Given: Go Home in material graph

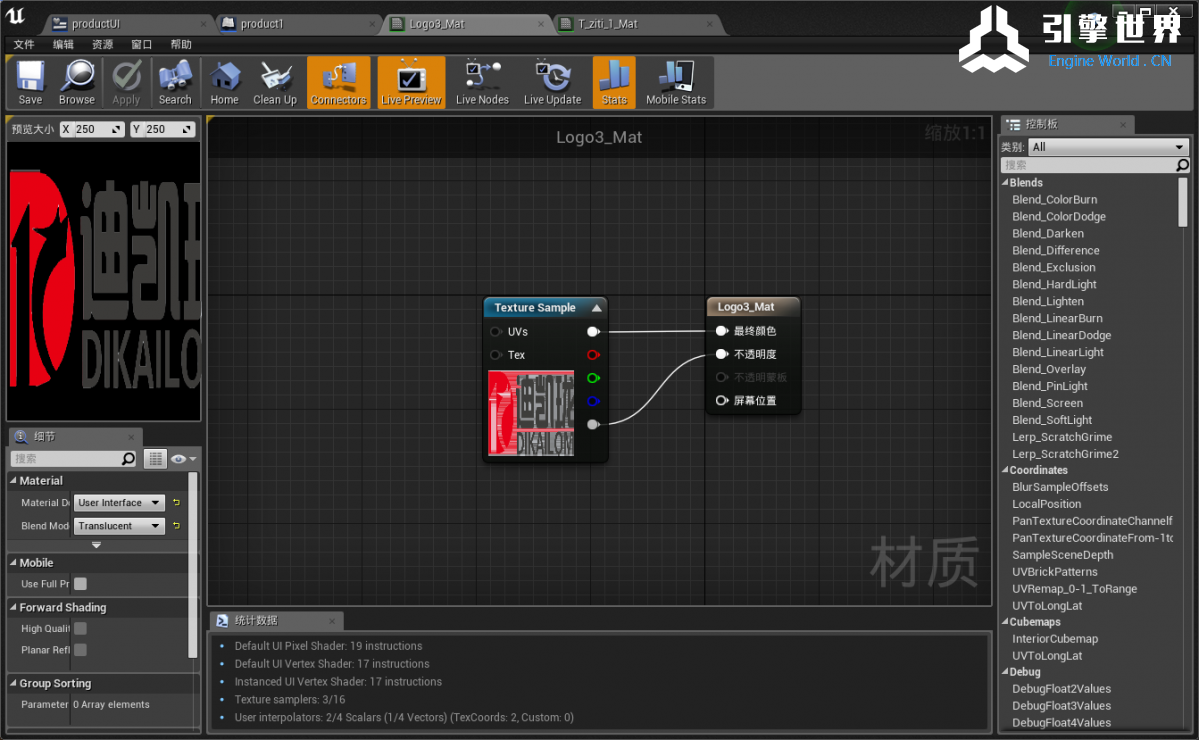Looking at the screenshot, I should pyautogui.click(x=224, y=83).
